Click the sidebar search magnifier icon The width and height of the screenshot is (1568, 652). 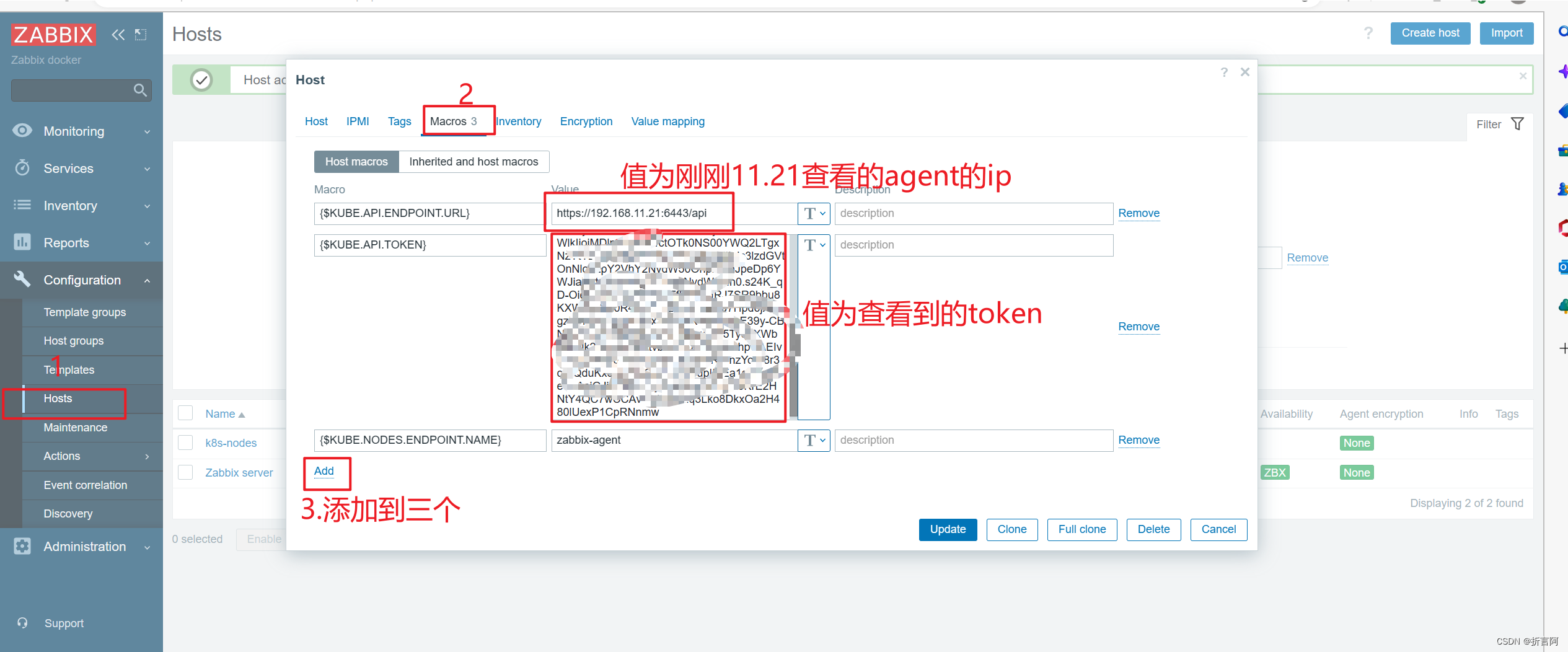[x=140, y=90]
